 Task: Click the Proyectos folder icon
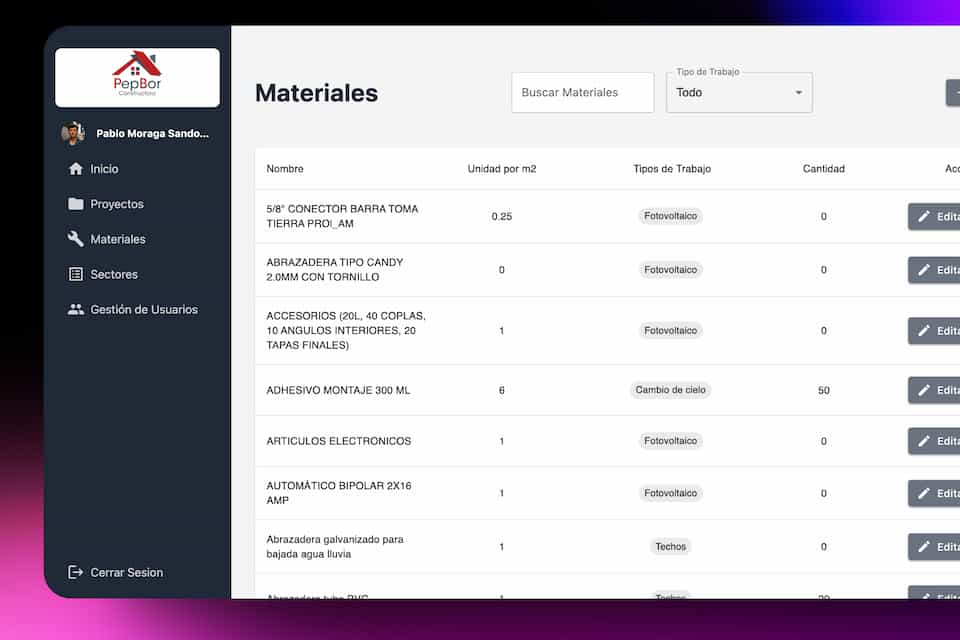(x=74, y=203)
